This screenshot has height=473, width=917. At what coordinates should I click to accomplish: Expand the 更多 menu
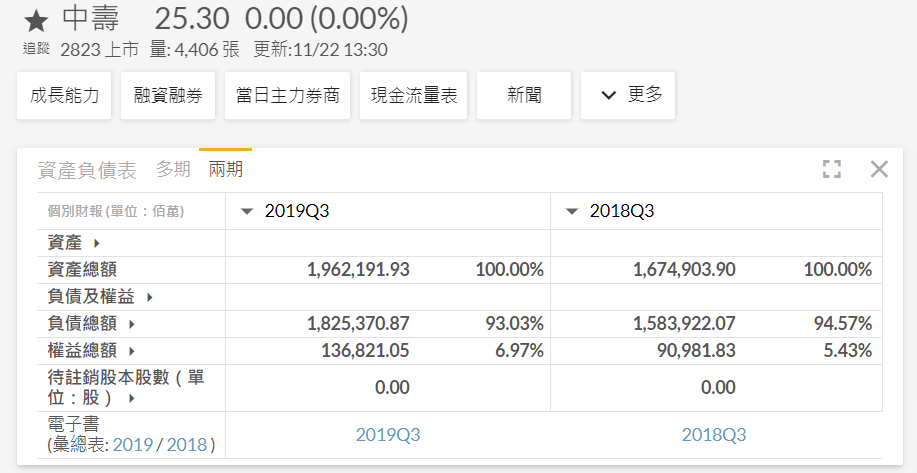(628, 95)
